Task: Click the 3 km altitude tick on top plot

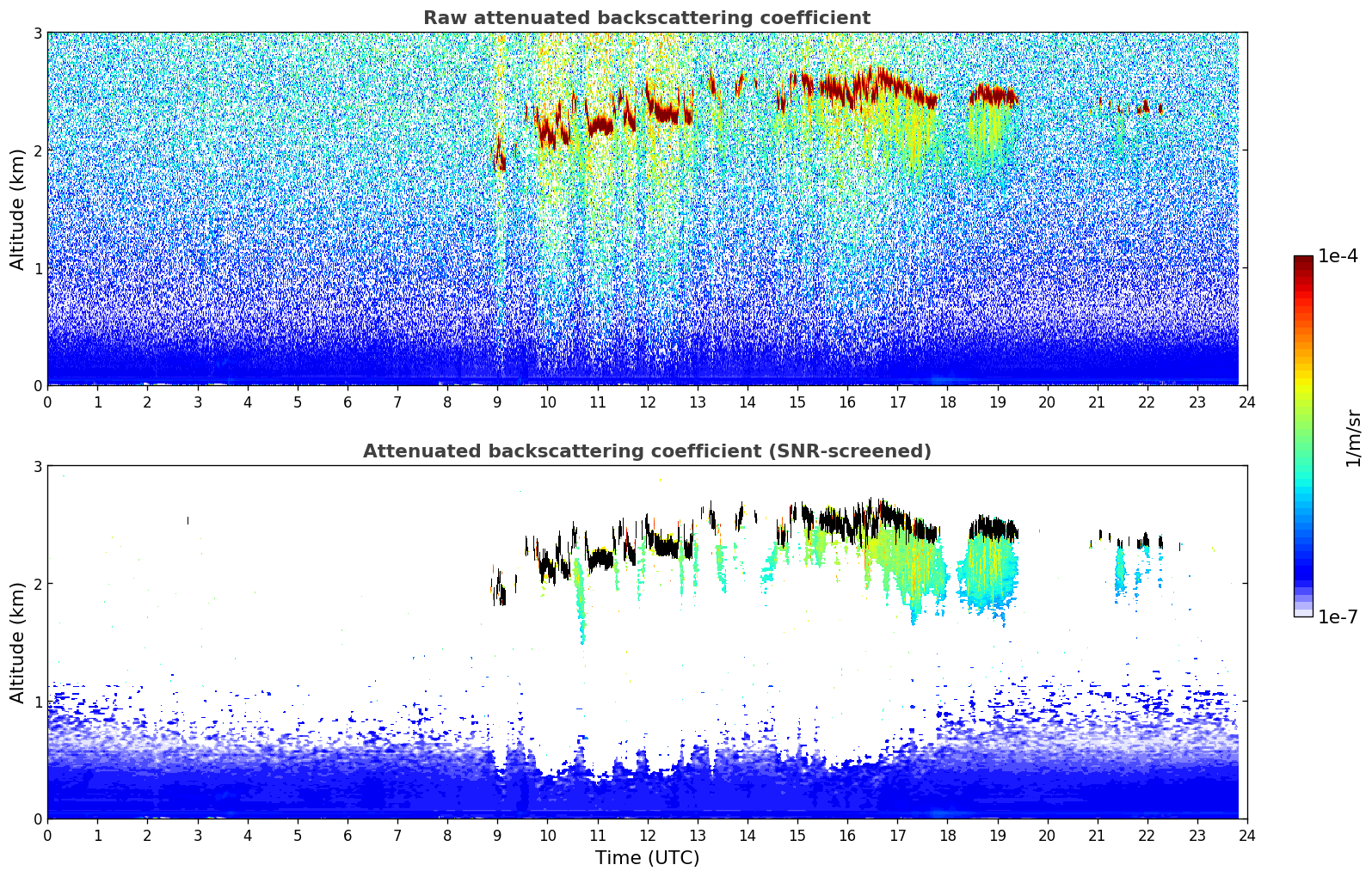Action: tap(37, 33)
